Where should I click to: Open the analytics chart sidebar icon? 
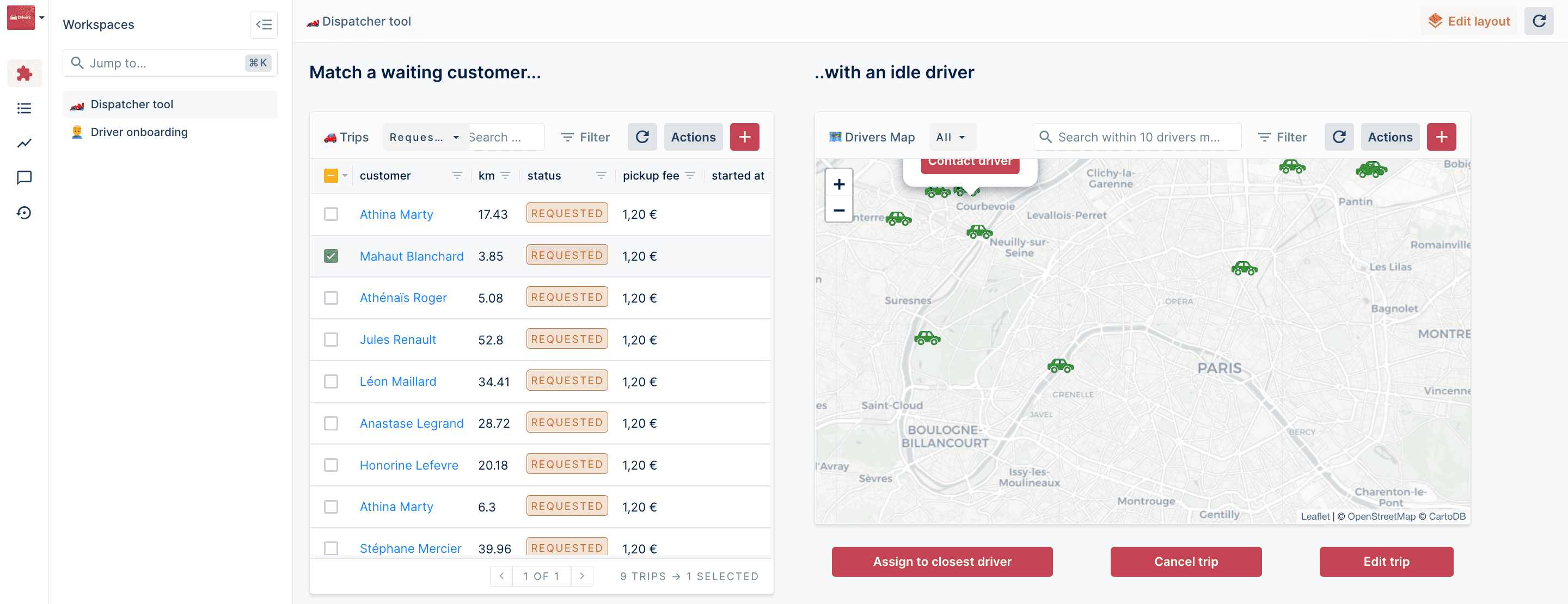(24, 143)
